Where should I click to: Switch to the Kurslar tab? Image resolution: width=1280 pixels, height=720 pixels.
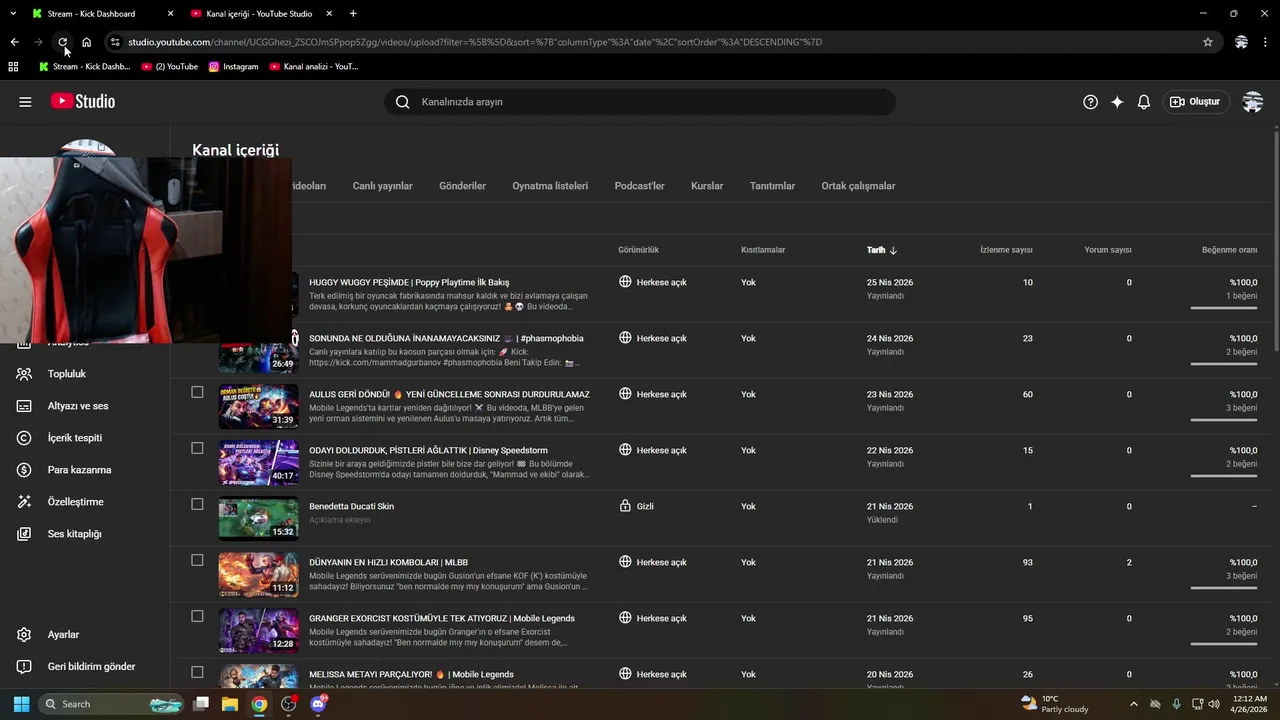click(x=707, y=186)
